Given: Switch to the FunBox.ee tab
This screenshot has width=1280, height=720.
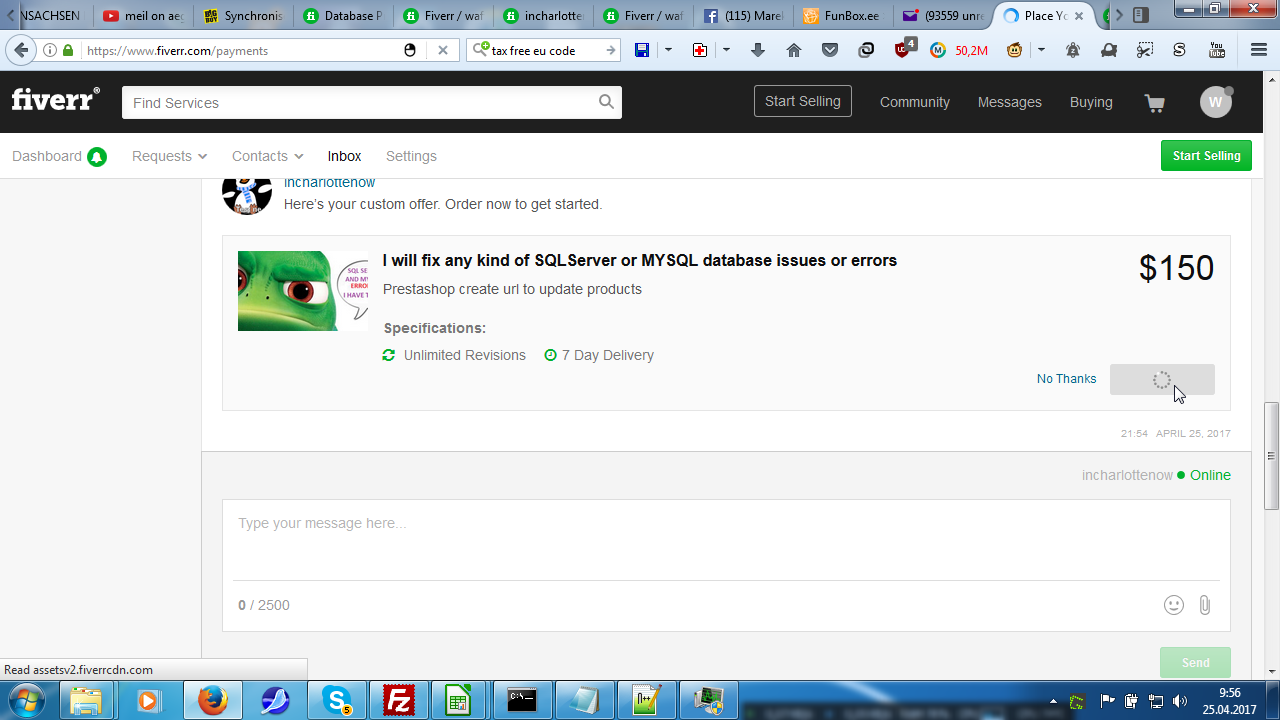Looking at the screenshot, I should (x=842, y=16).
